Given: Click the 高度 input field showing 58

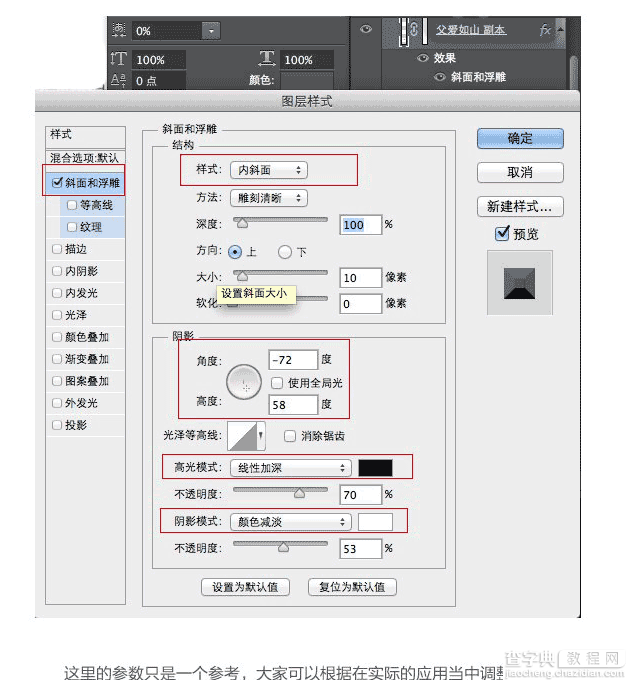Looking at the screenshot, I should point(294,405).
